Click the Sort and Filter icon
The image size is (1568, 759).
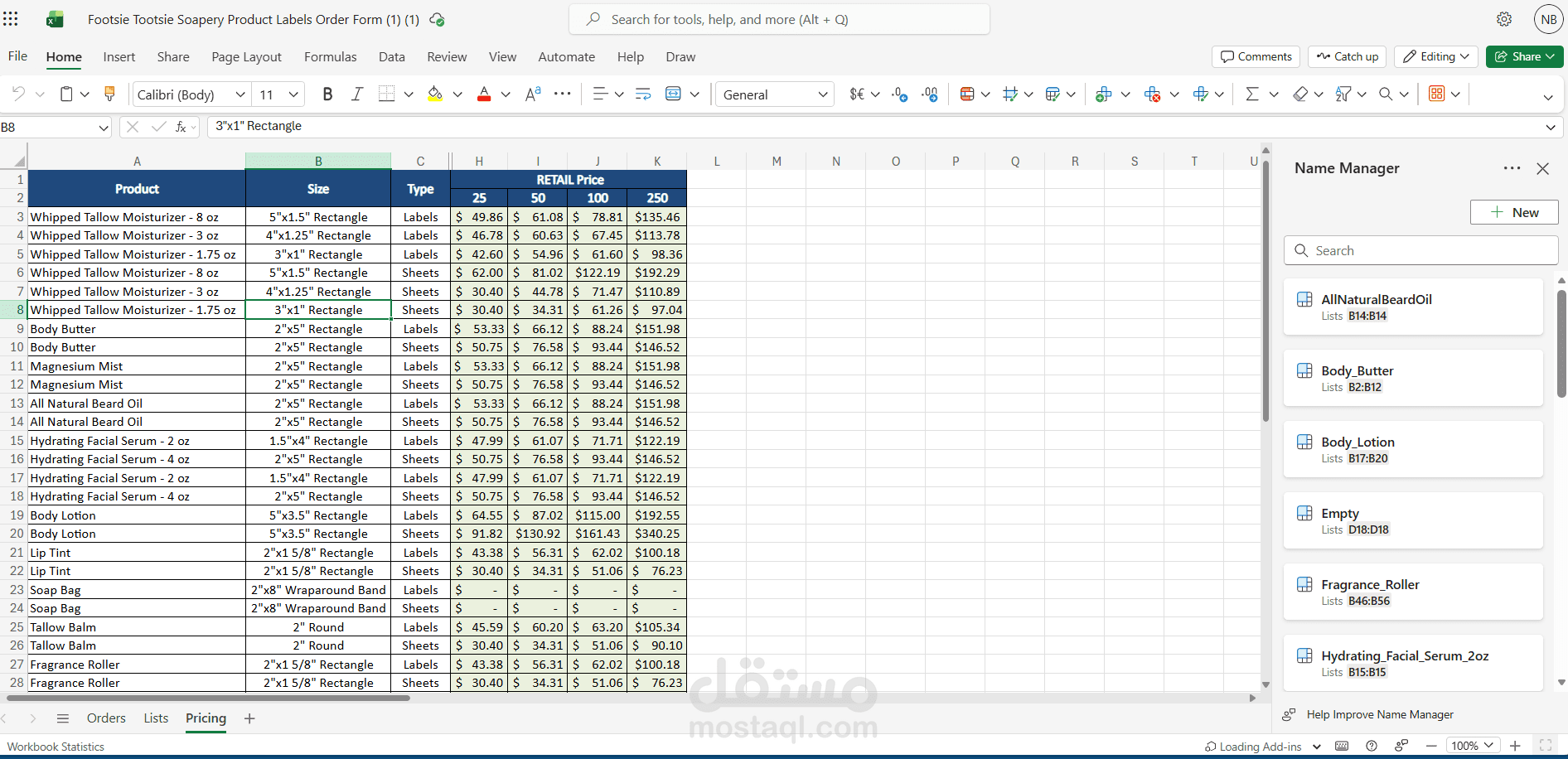[1343, 94]
